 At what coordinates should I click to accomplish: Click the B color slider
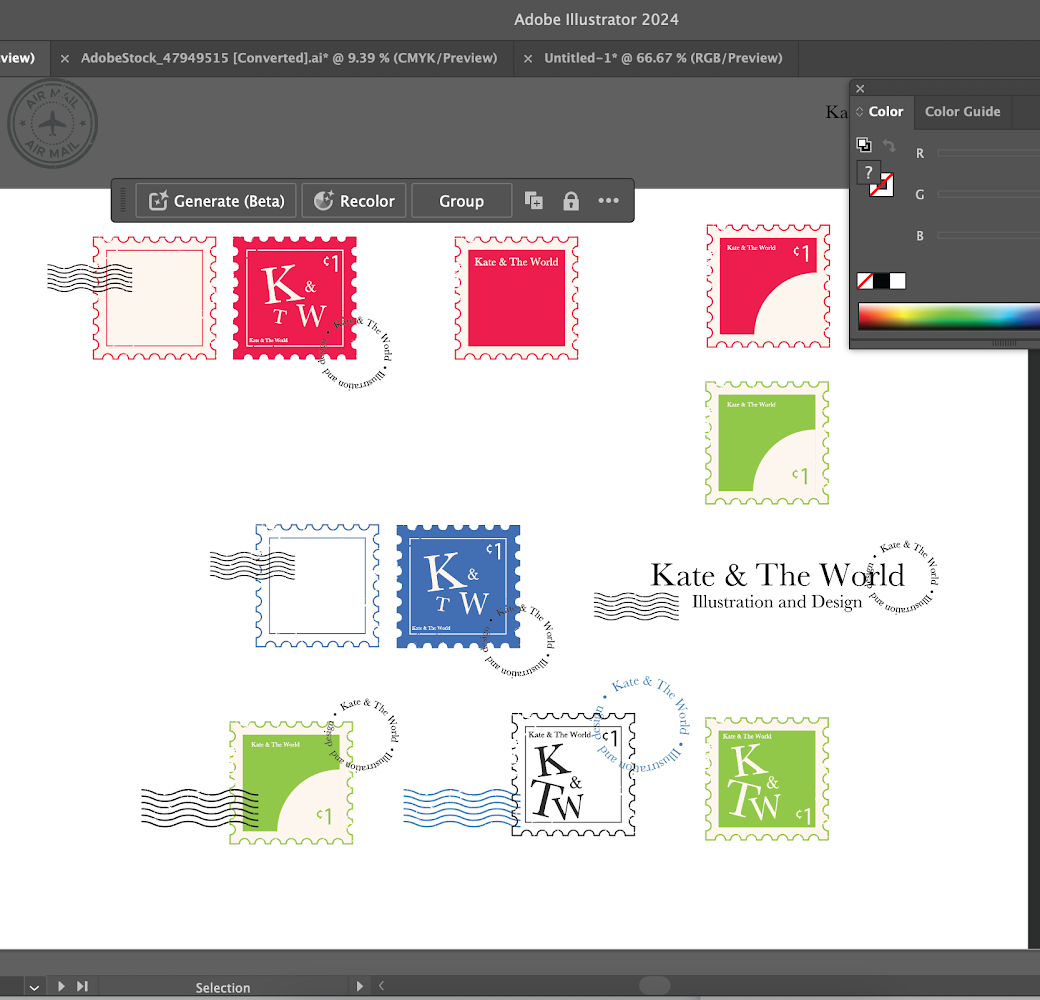(988, 235)
